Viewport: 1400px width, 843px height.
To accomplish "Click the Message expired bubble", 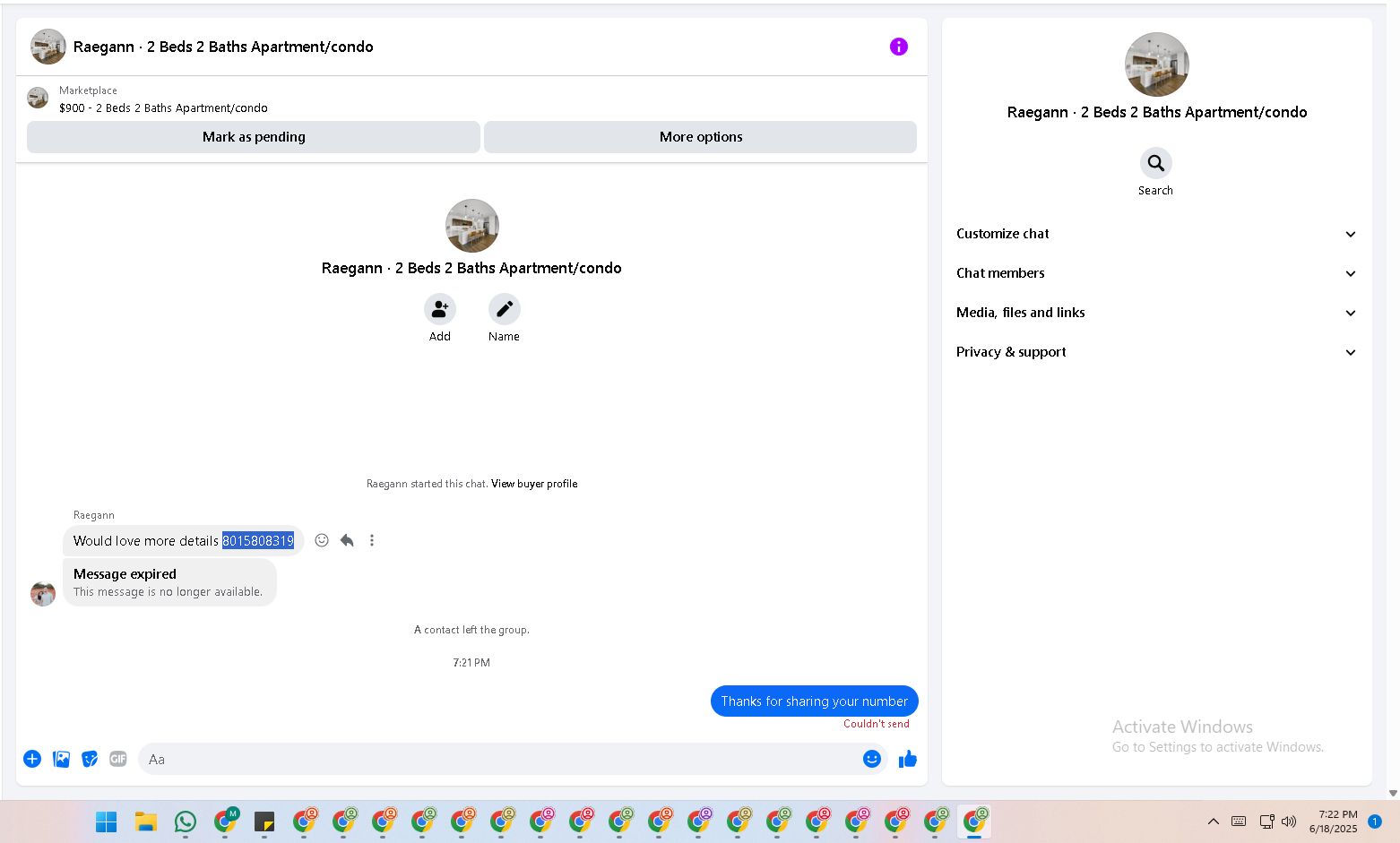I will (x=170, y=582).
